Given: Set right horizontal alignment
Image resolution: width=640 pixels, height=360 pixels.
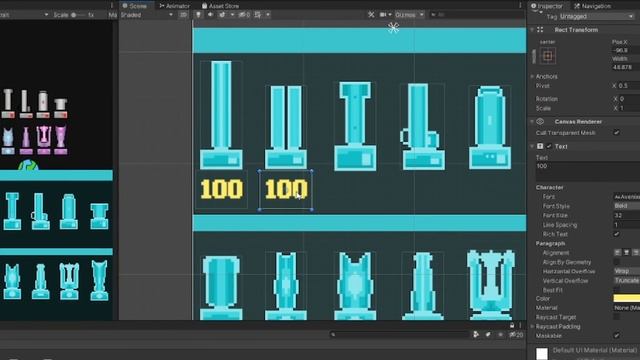Looking at the screenshot, I should [635, 253].
